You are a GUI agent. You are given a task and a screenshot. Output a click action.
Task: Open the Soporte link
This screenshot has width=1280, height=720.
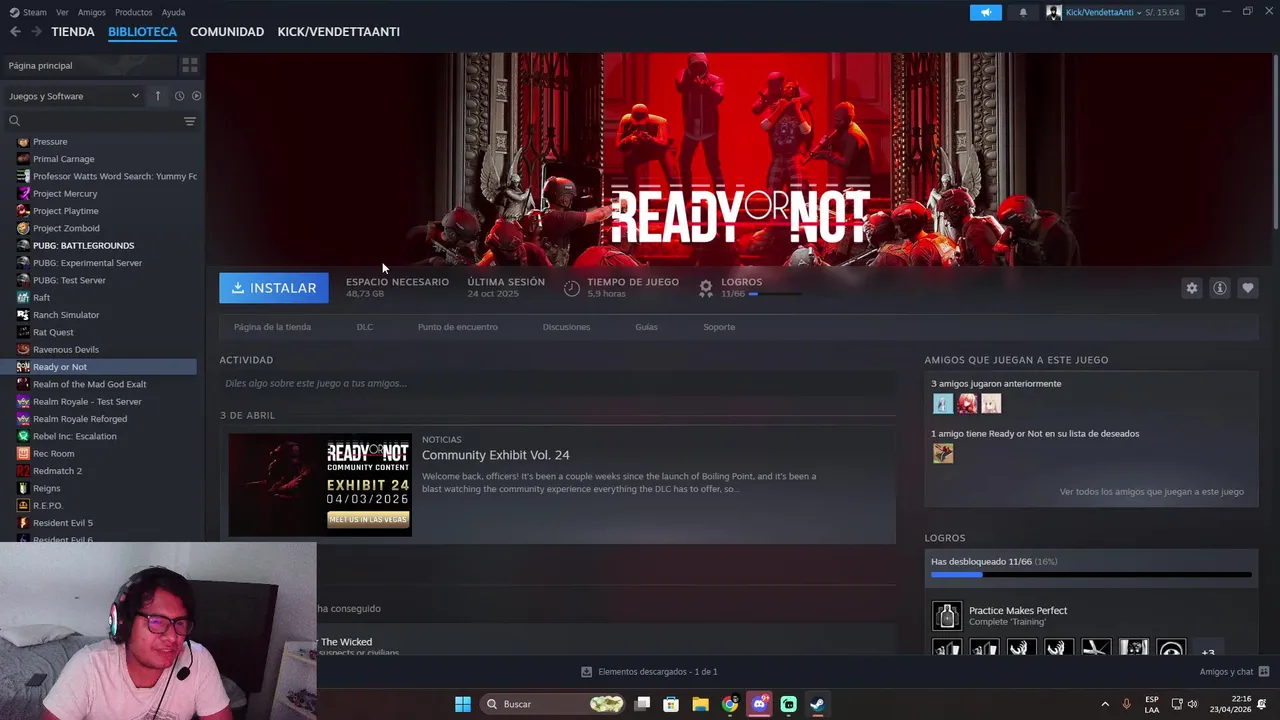pos(719,327)
